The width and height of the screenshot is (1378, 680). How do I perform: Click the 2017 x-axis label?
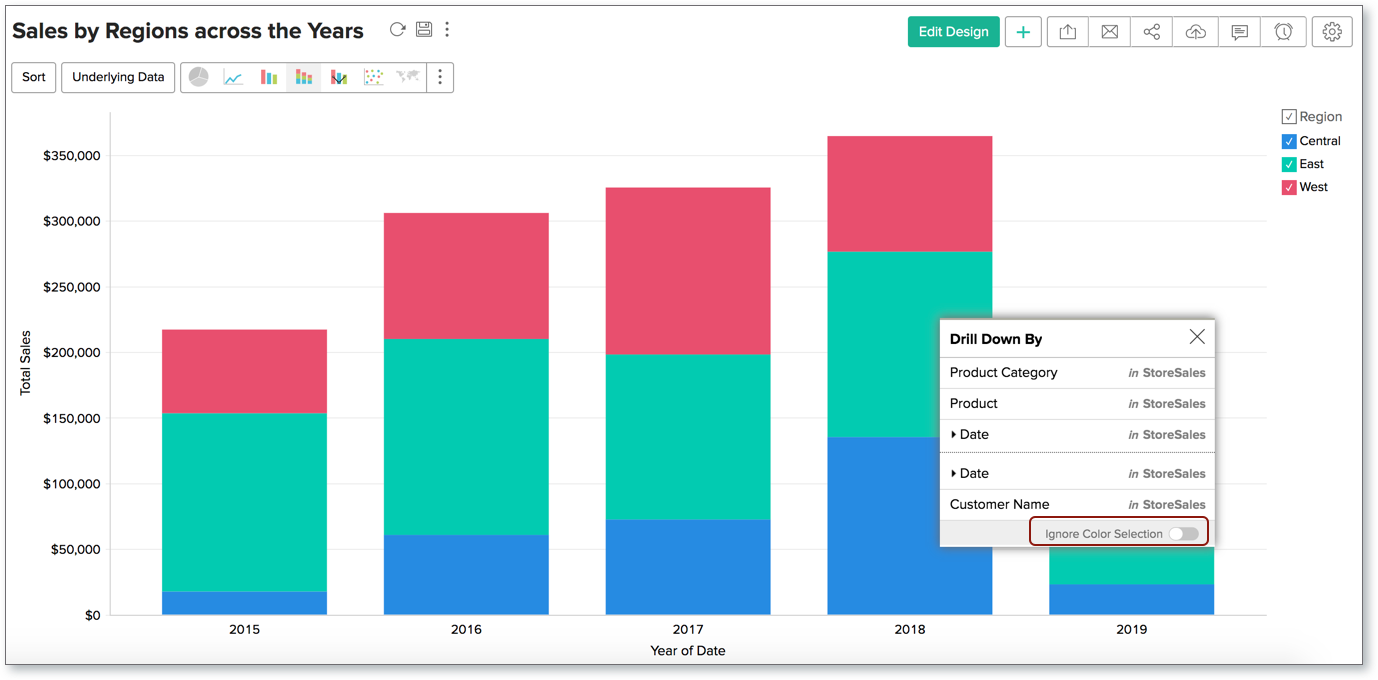pos(688,630)
